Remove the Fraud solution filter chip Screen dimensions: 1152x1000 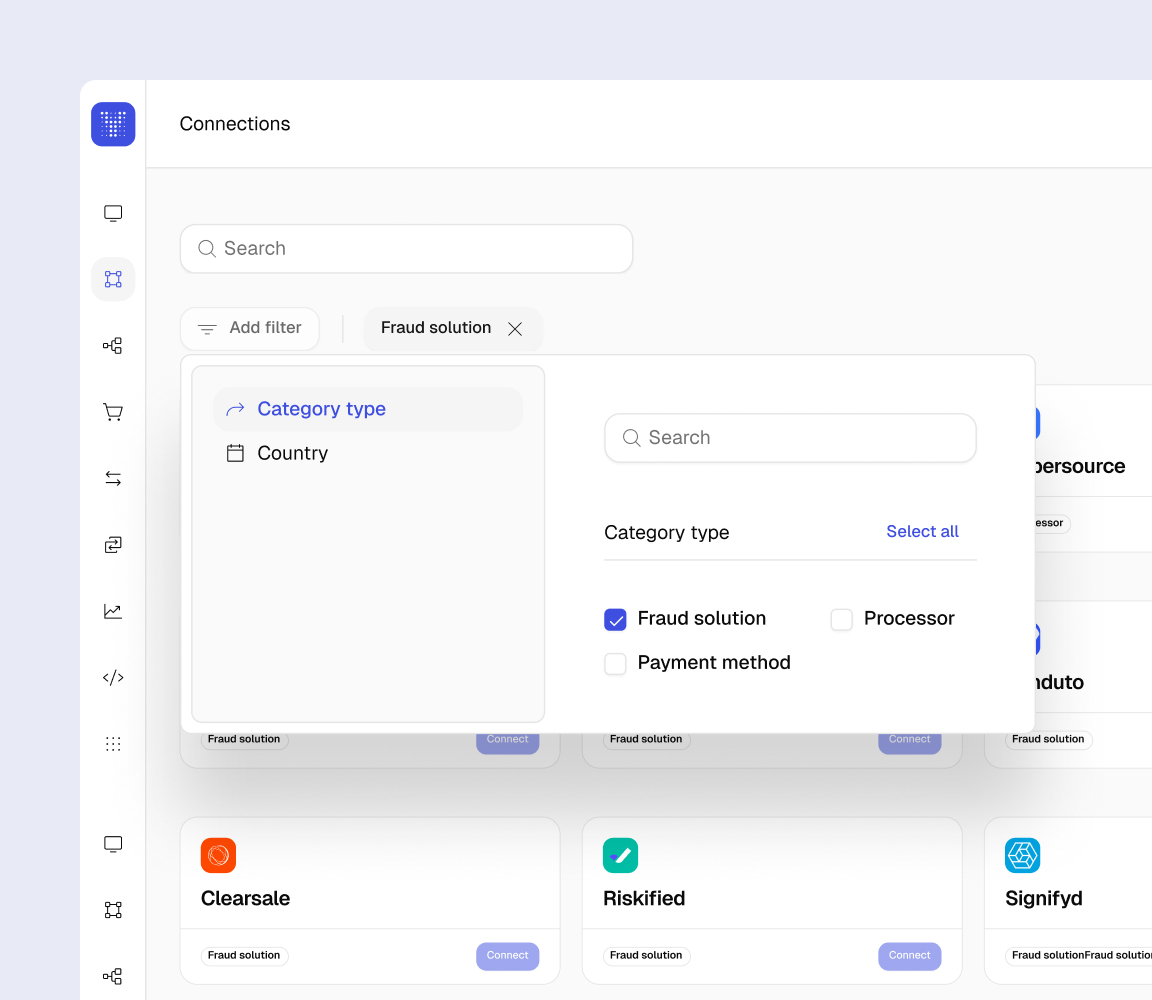(x=515, y=329)
